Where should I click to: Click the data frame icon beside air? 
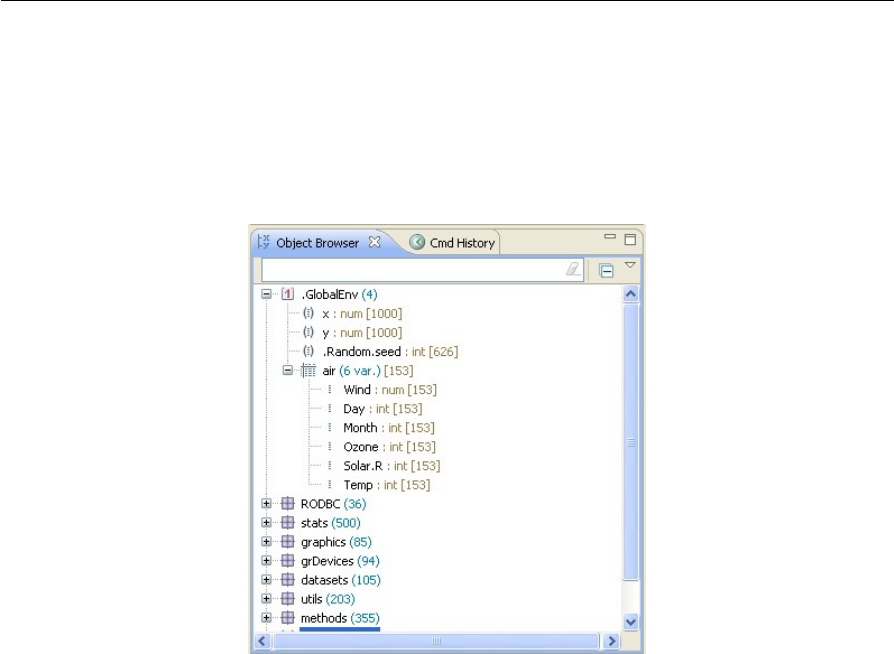pyautogui.click(x=308, y=371)
